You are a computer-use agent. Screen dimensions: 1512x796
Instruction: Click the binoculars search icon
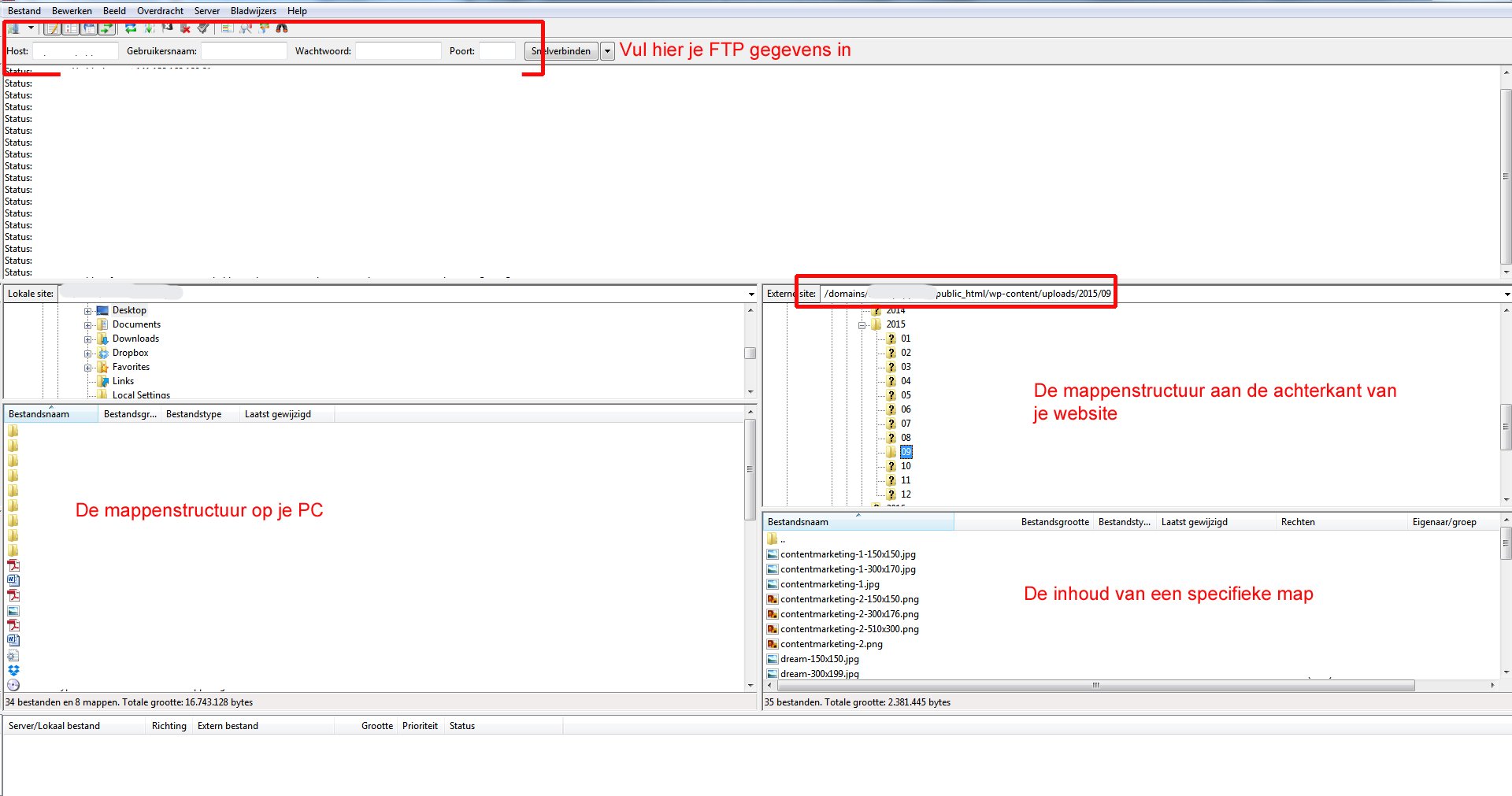[282, 28]
